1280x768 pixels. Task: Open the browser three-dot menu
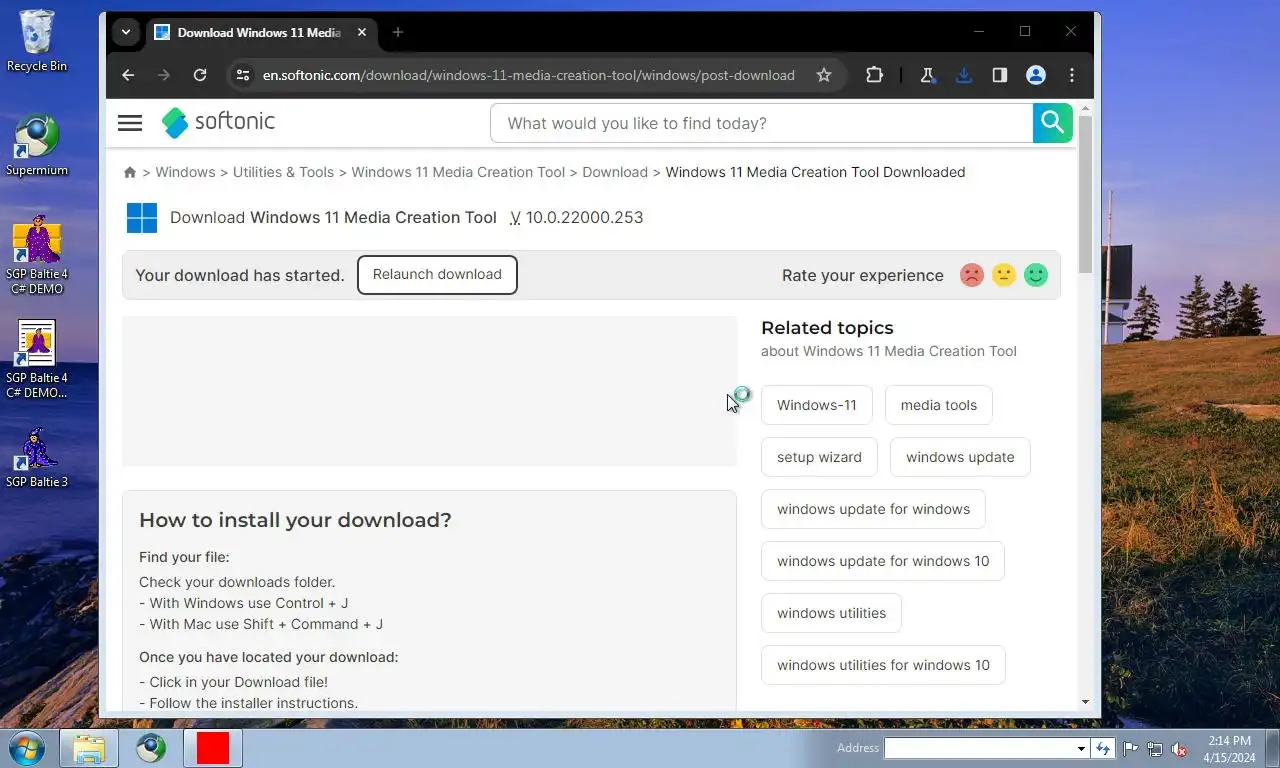1072,75
